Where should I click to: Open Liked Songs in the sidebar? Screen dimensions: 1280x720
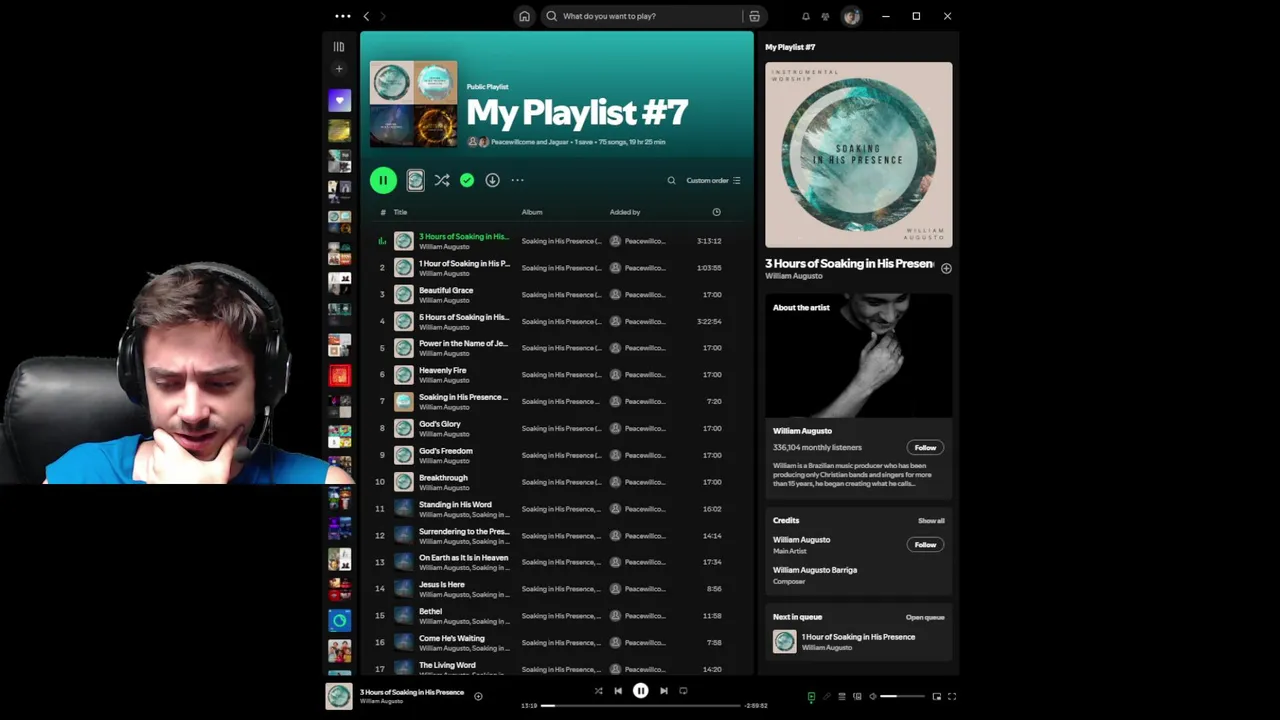[x=339, y=100]
